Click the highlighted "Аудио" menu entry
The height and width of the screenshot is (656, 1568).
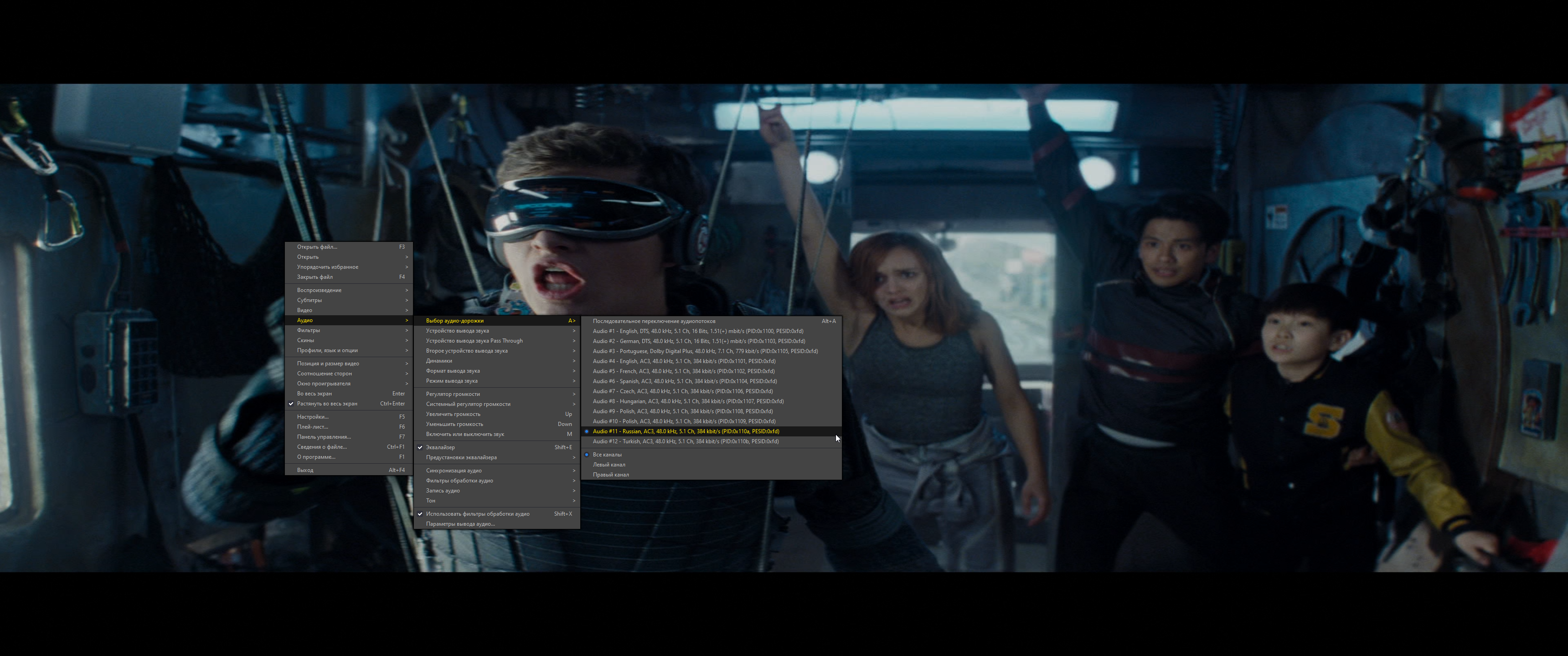(x=349, y=320)
